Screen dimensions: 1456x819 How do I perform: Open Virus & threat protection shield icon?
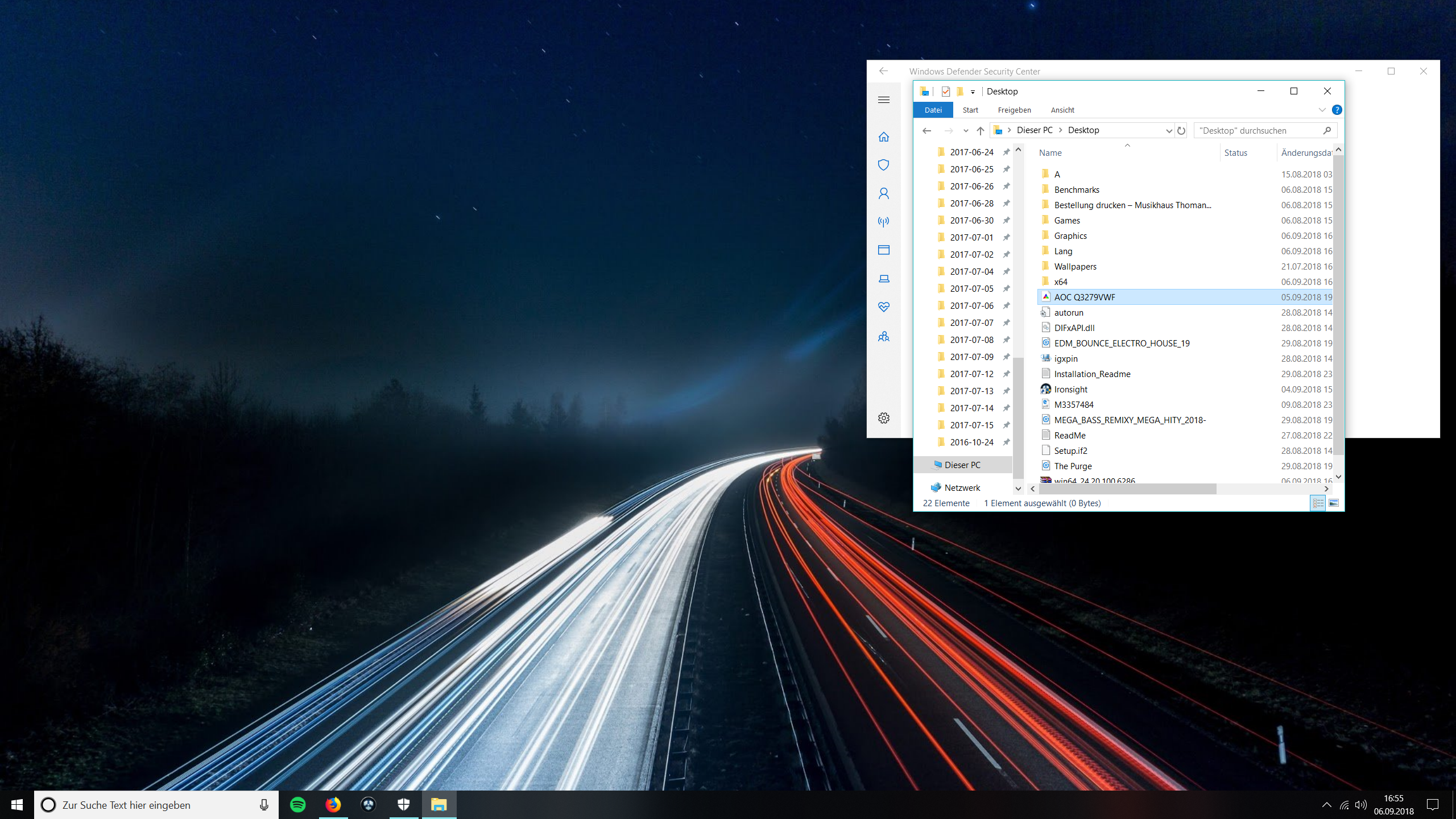pyautogui.click(x=883, y=165)
